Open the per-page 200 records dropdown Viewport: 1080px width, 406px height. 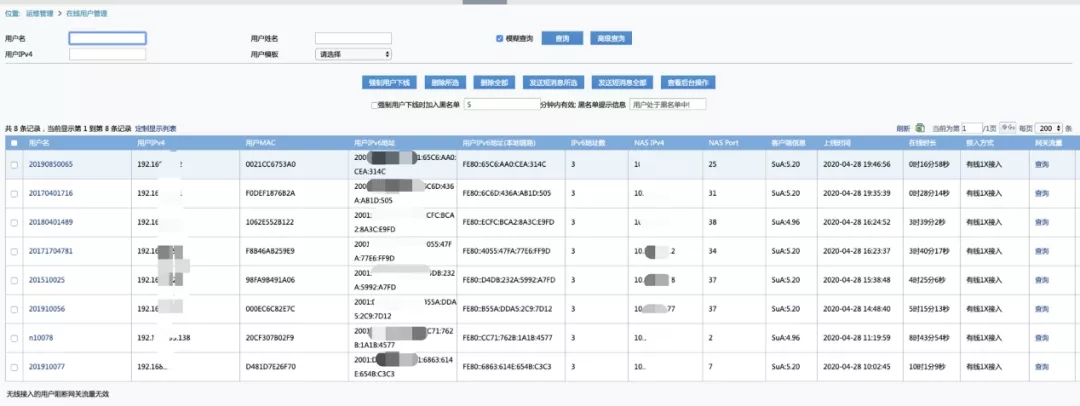click(x=1050, y=129)
